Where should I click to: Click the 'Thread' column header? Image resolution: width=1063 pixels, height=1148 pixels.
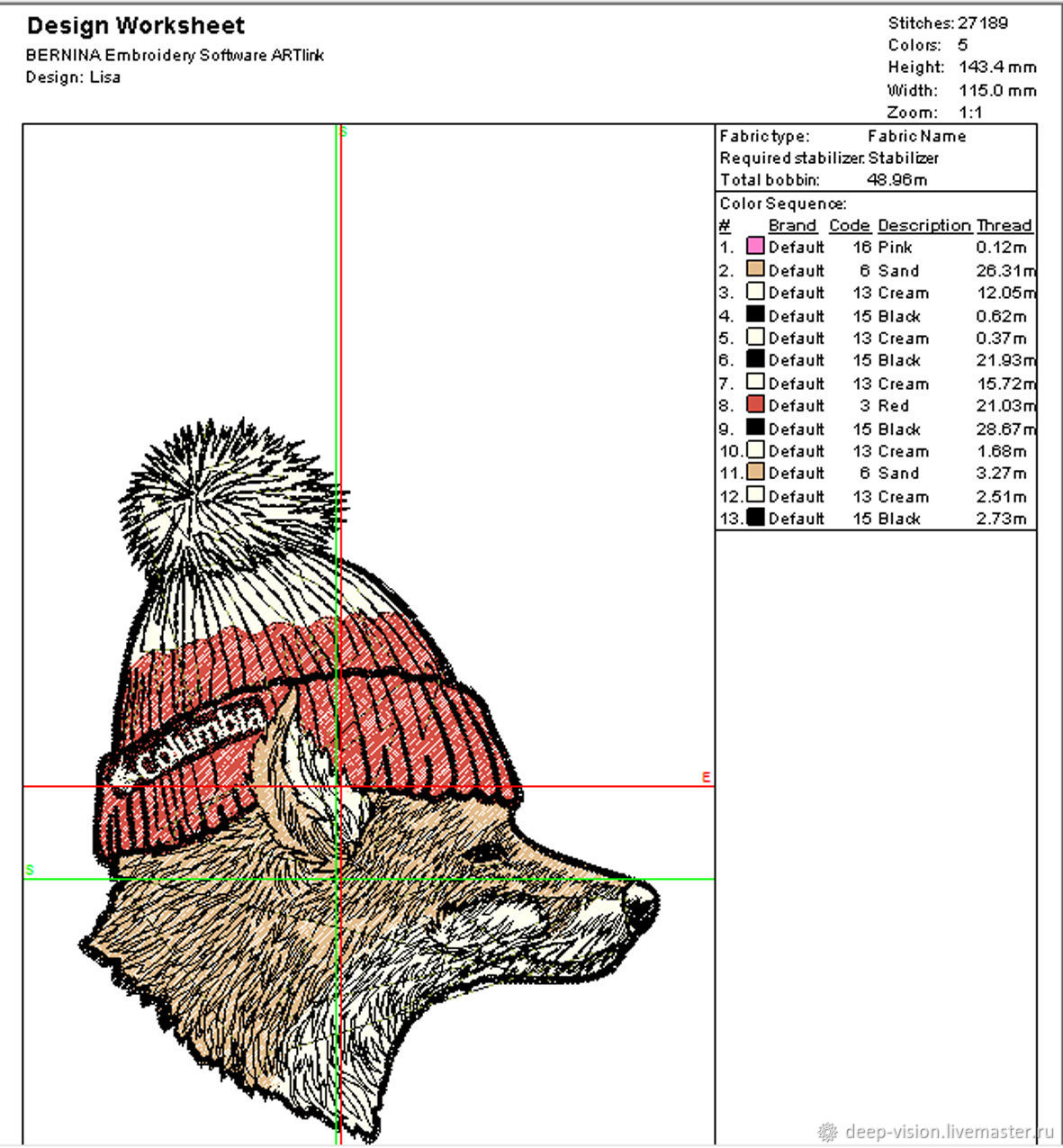(1004, 225)
